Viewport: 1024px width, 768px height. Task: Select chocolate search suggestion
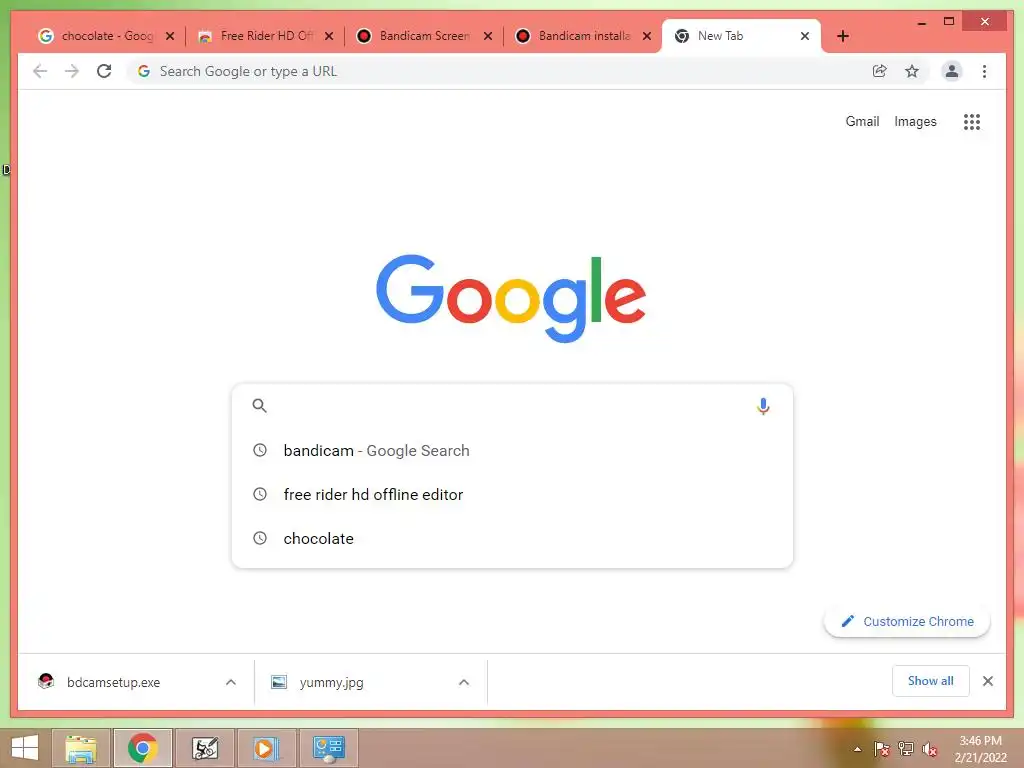(512, 538)
